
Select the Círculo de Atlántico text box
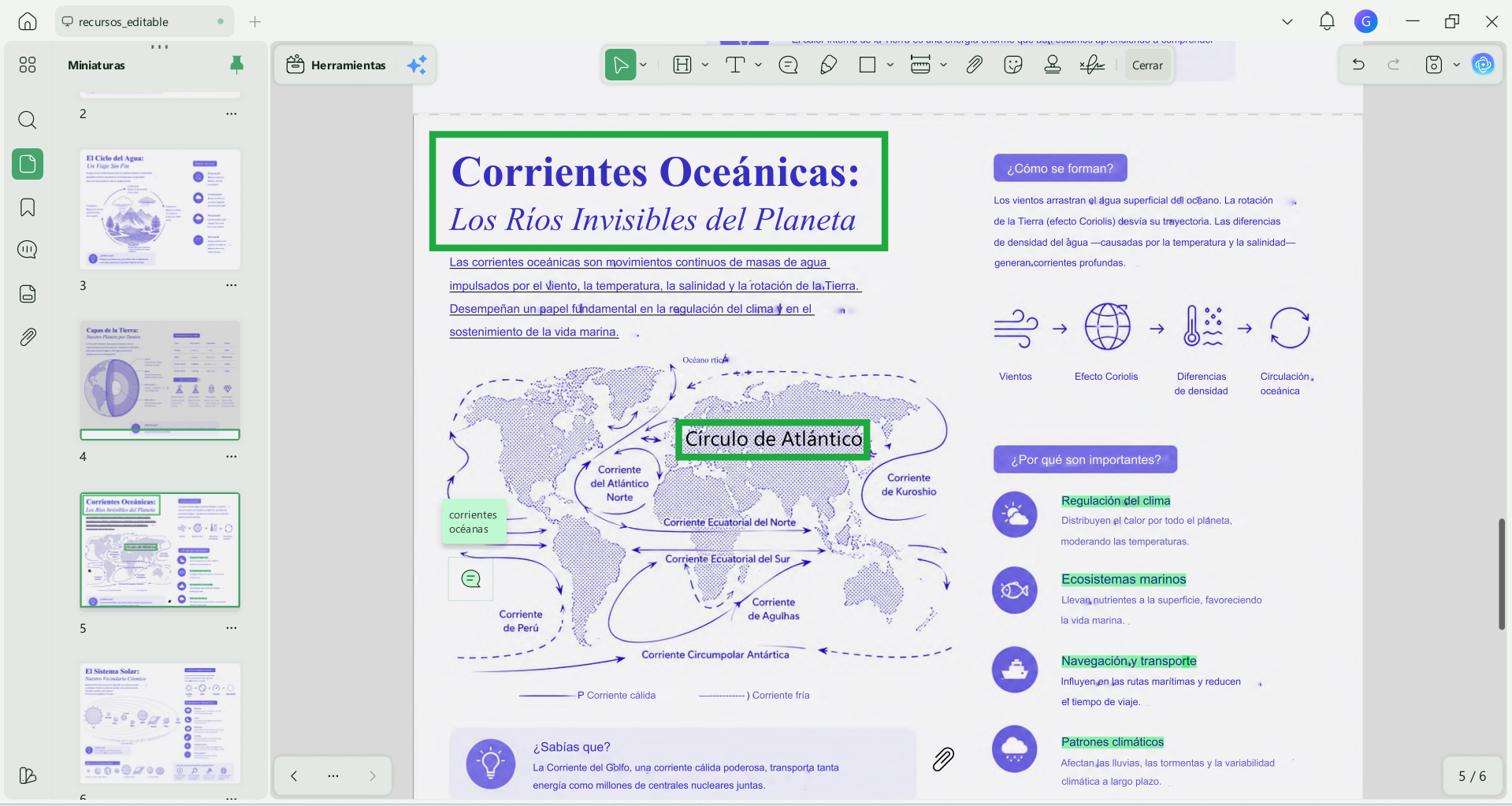tap(773, 439)
